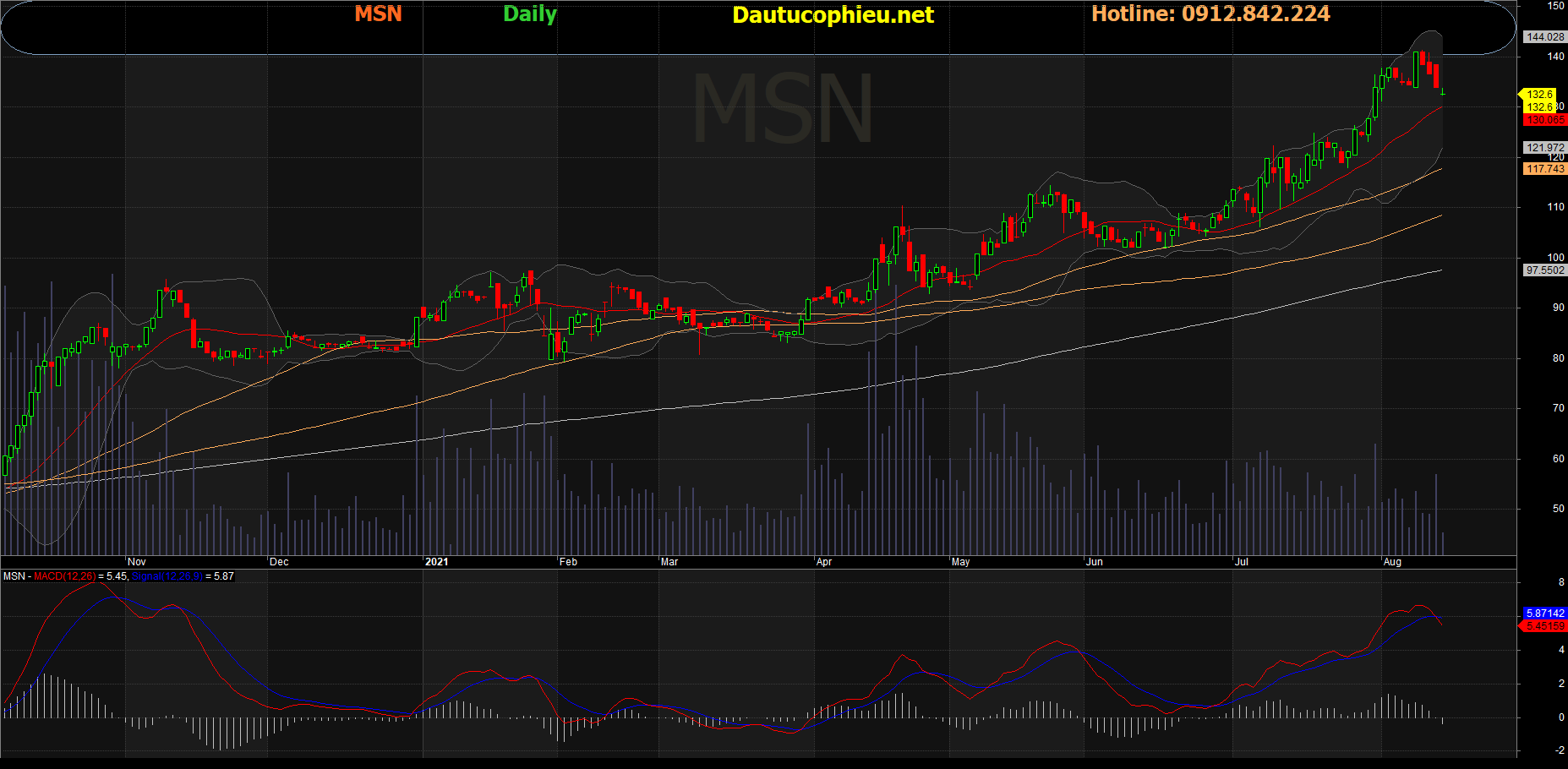This screenshot has height=769, width=1568.
Task: Click the Apr marker on the time axis
Action: 824,562
